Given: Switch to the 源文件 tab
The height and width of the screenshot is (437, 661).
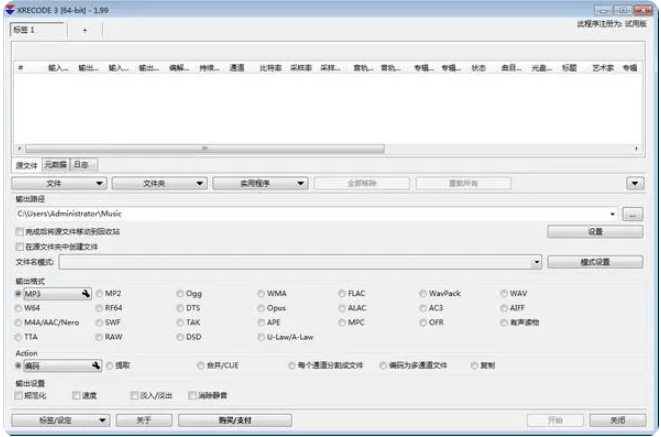Looking at the screenshot, I should coord(27,165).
